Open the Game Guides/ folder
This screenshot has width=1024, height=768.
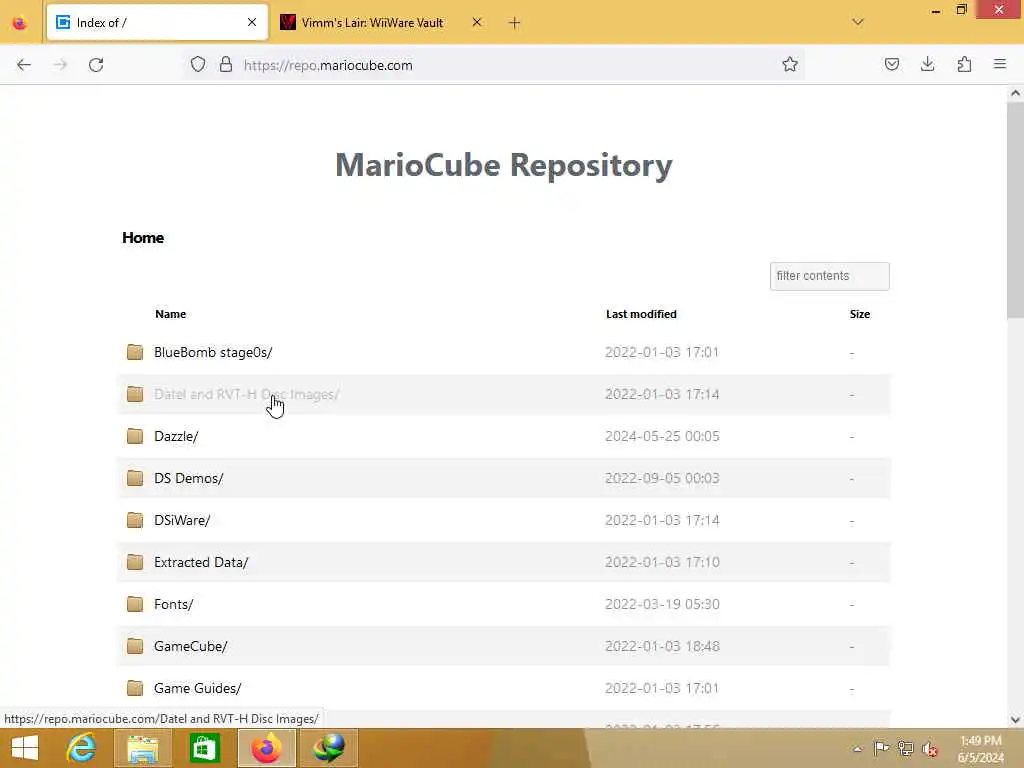(198, 688)
